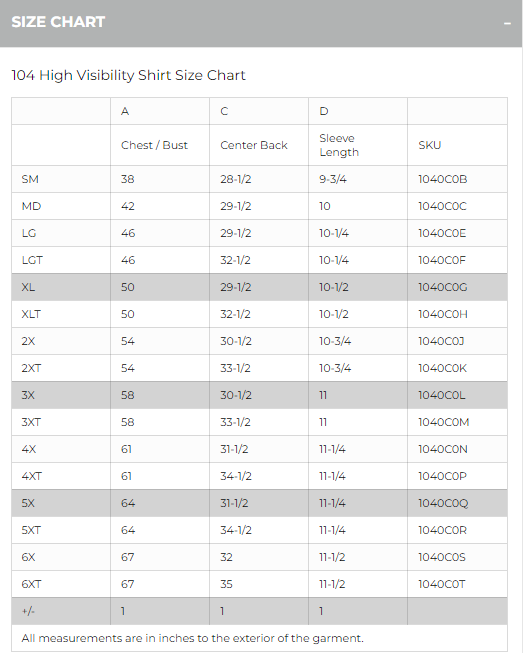Select SKU 1040C0G in XL row

coord(443,287)
